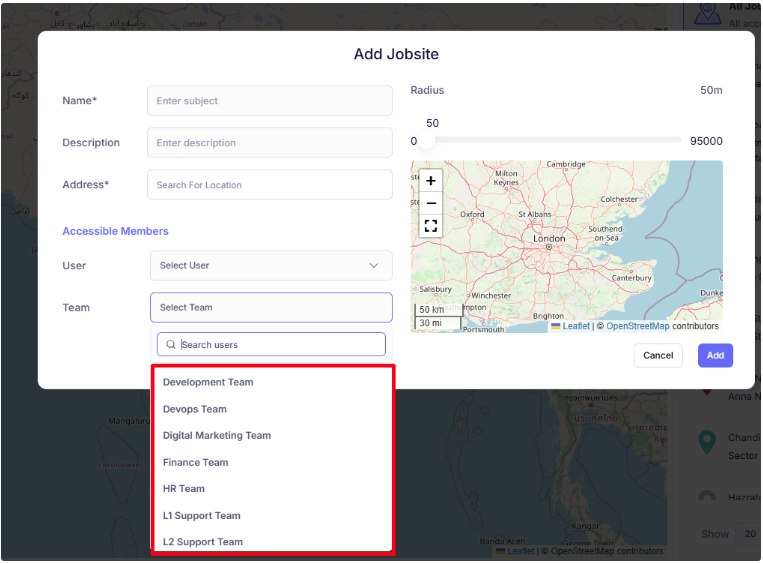Click the Cancel button
This screenshot has width=763, height=563.
coord(658,356)
